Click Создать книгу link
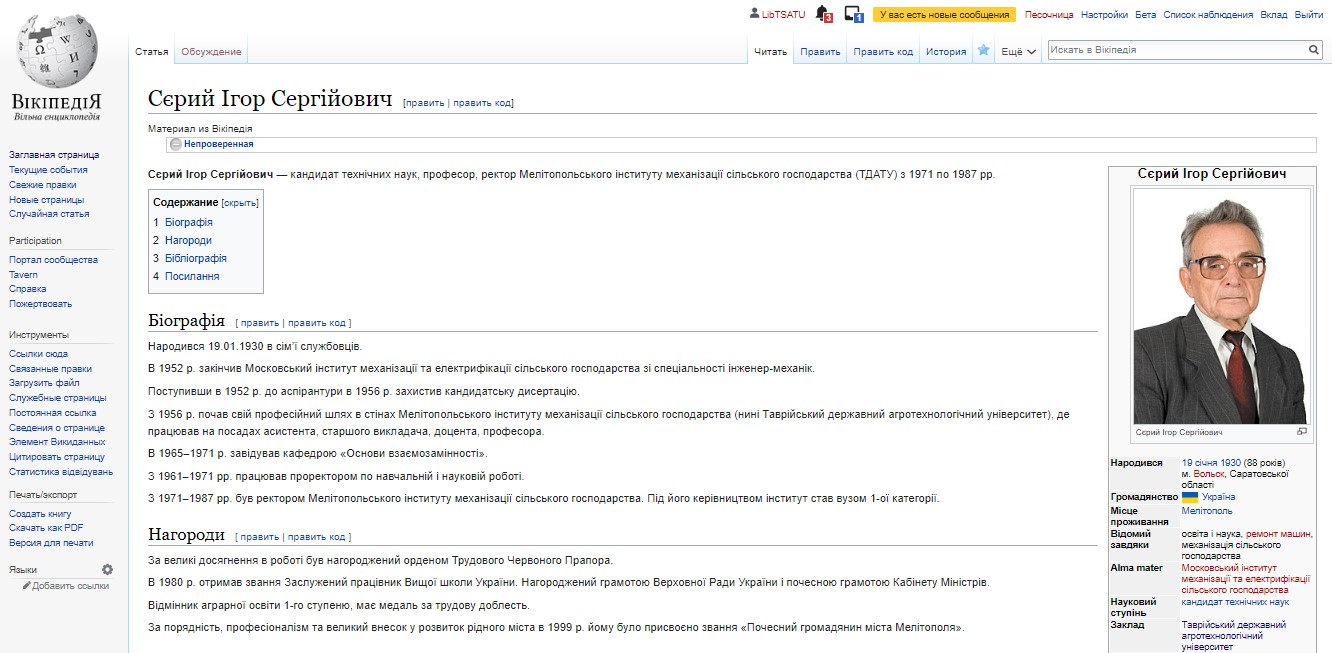 [x=40, y=513]
